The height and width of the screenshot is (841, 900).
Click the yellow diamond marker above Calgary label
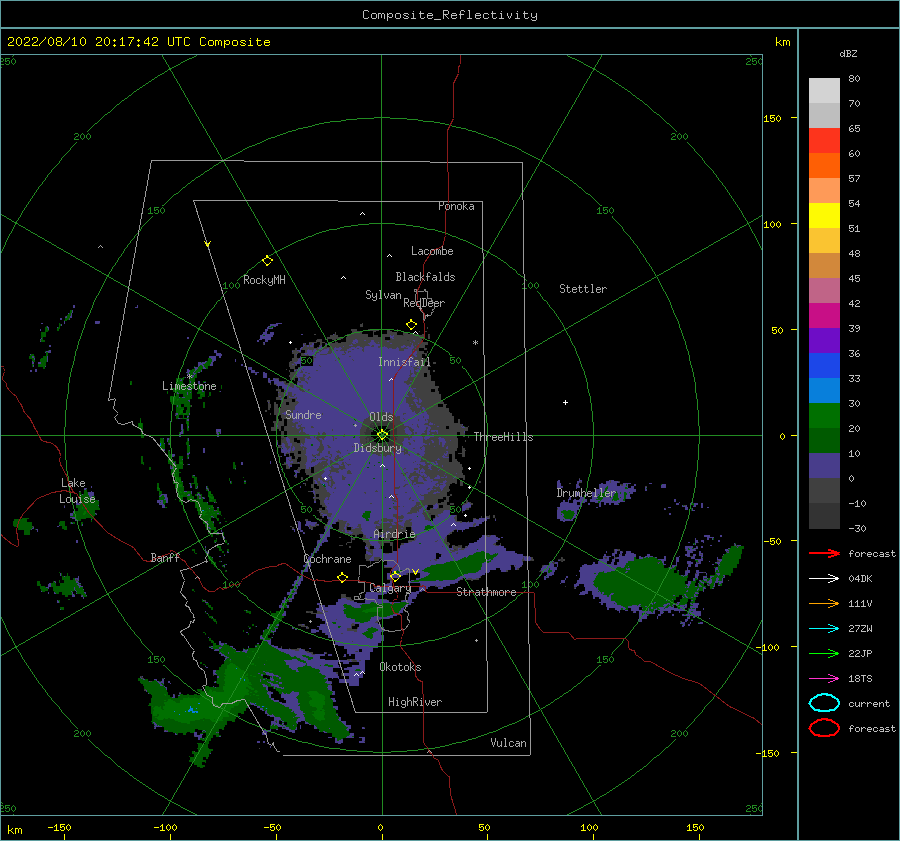(x=395, y=576)
